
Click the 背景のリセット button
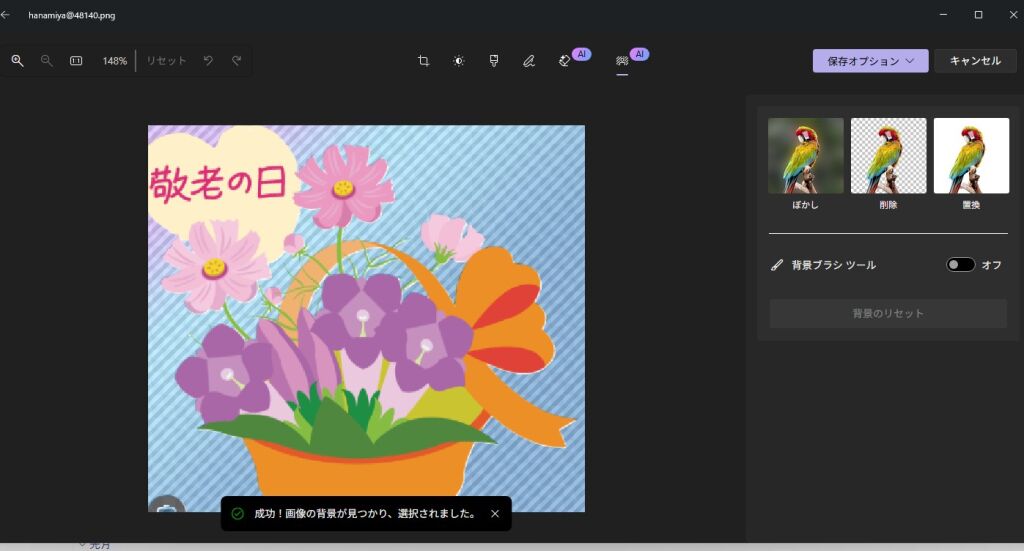888,314
